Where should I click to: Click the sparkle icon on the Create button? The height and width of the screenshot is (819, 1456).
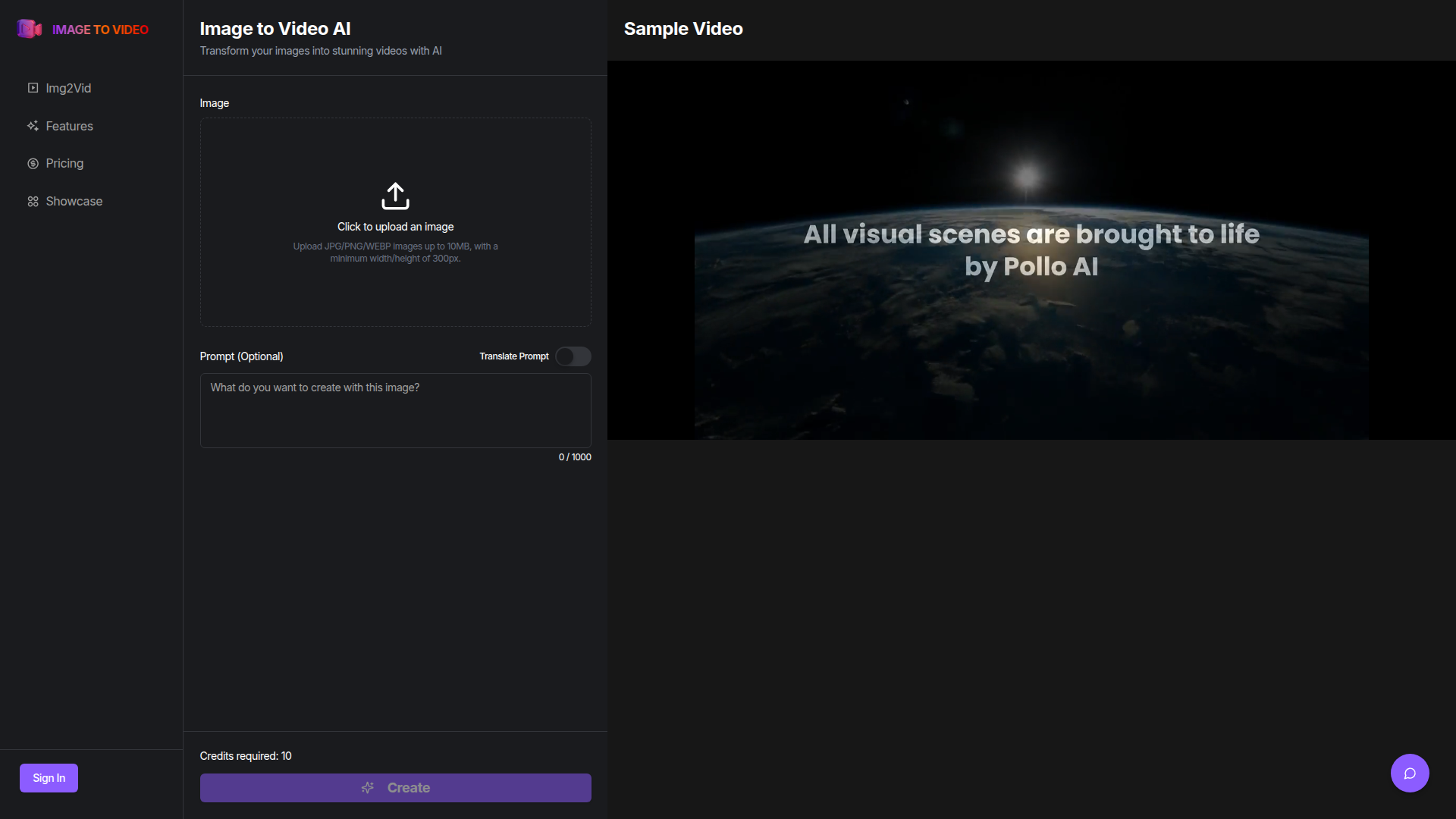point(368,788)
